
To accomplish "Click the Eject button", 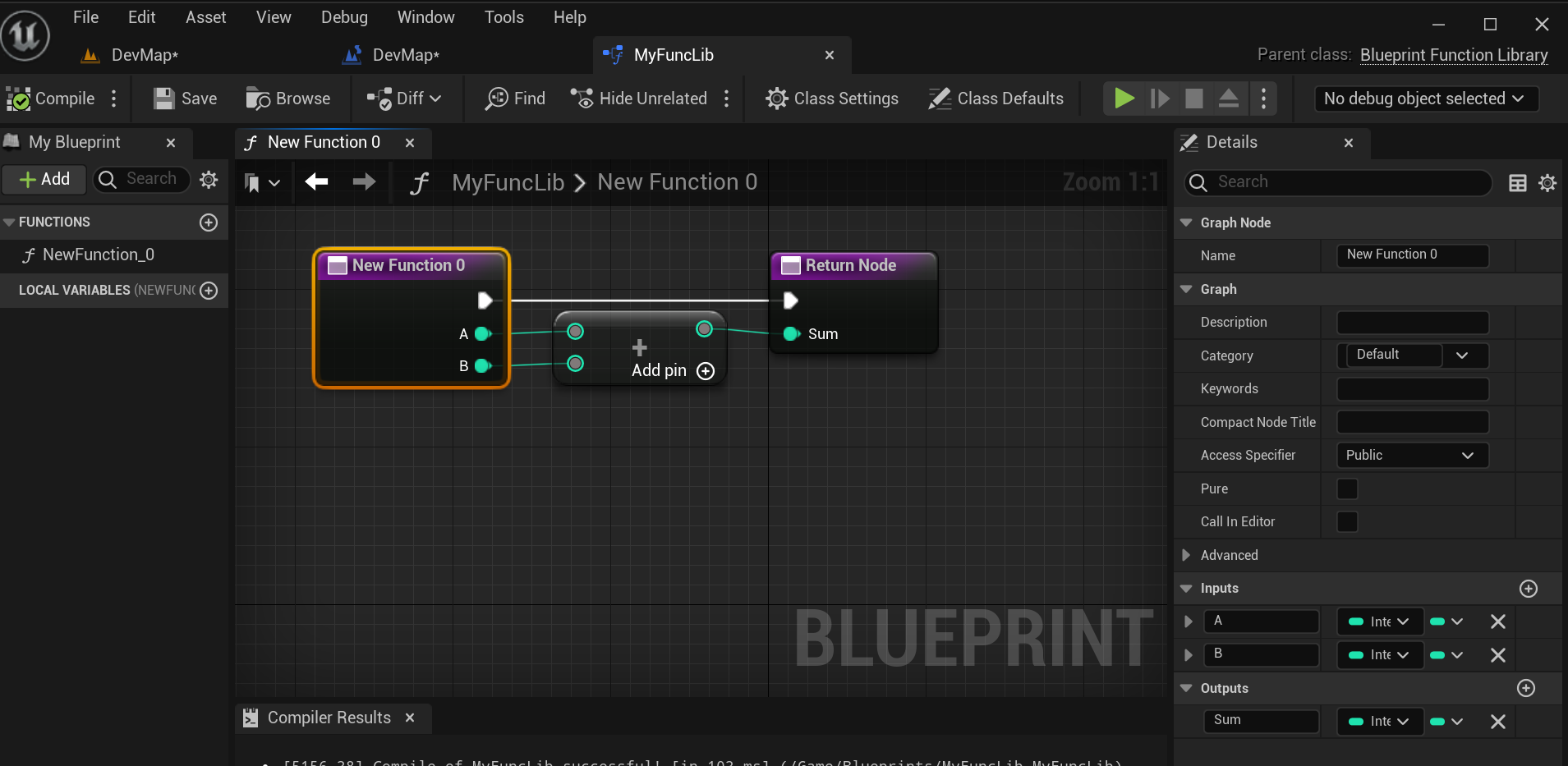I will click(1229, 99).
